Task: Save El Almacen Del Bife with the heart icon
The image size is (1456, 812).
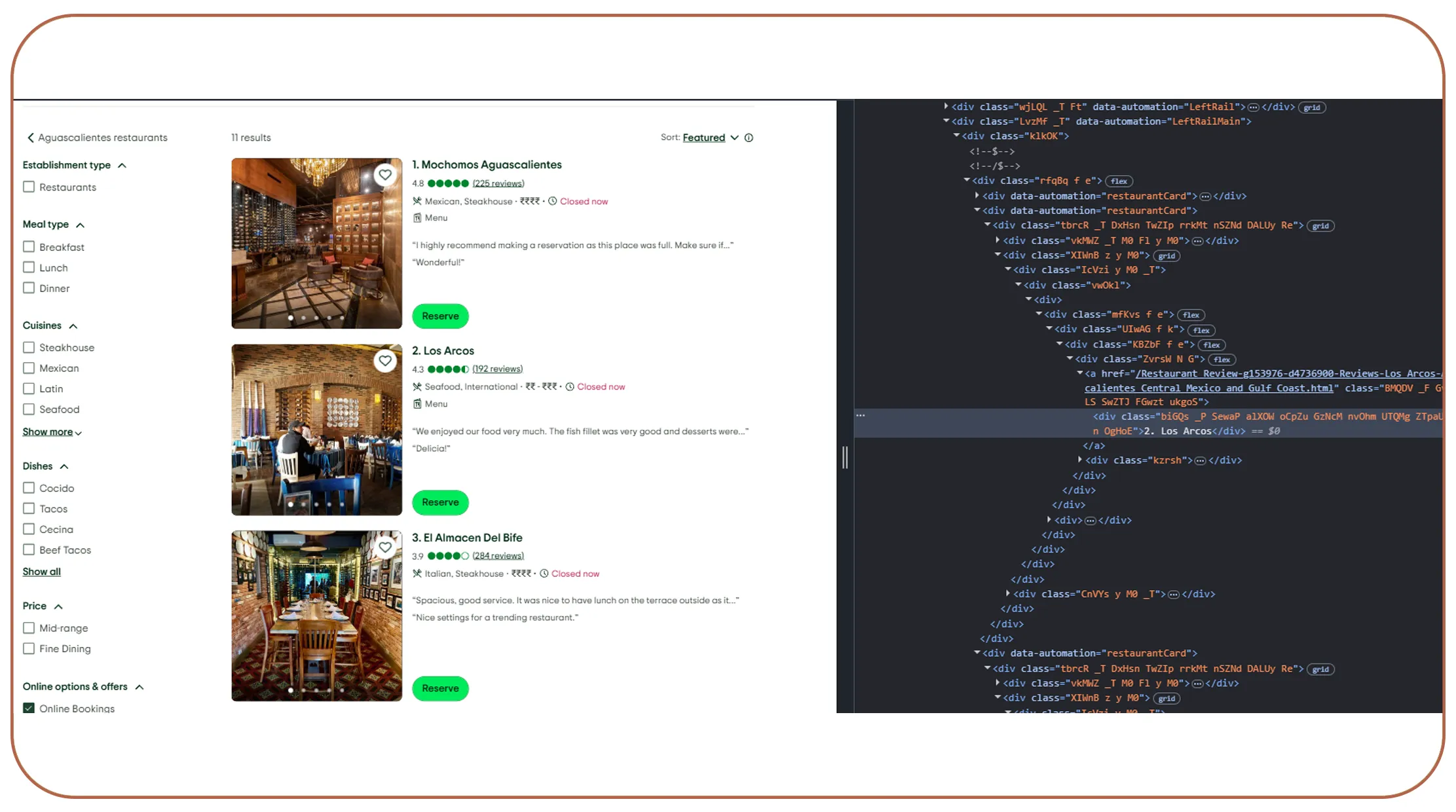Action: click(385, 547)
